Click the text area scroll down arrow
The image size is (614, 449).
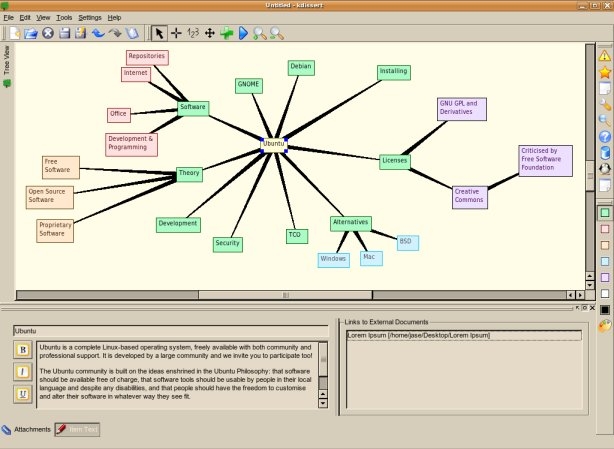[323, 403]
